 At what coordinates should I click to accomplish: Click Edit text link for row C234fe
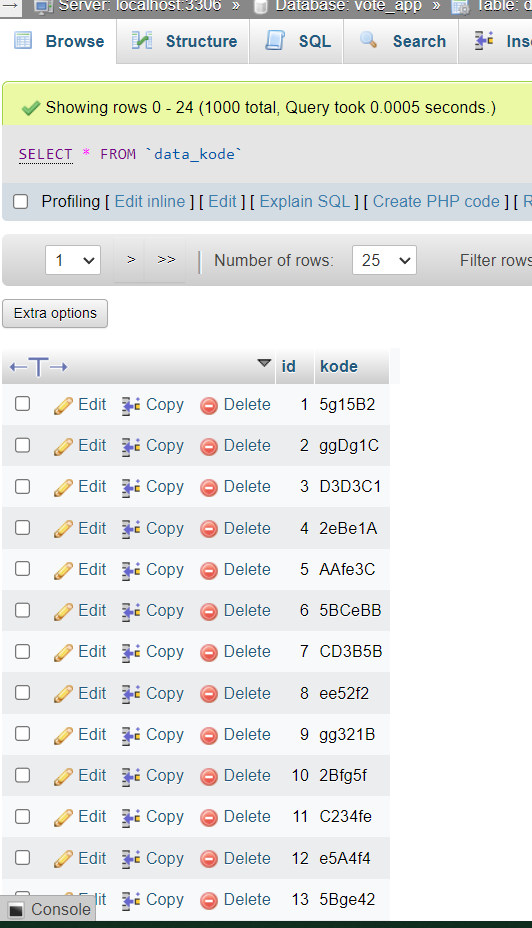[x=92, y=817]
